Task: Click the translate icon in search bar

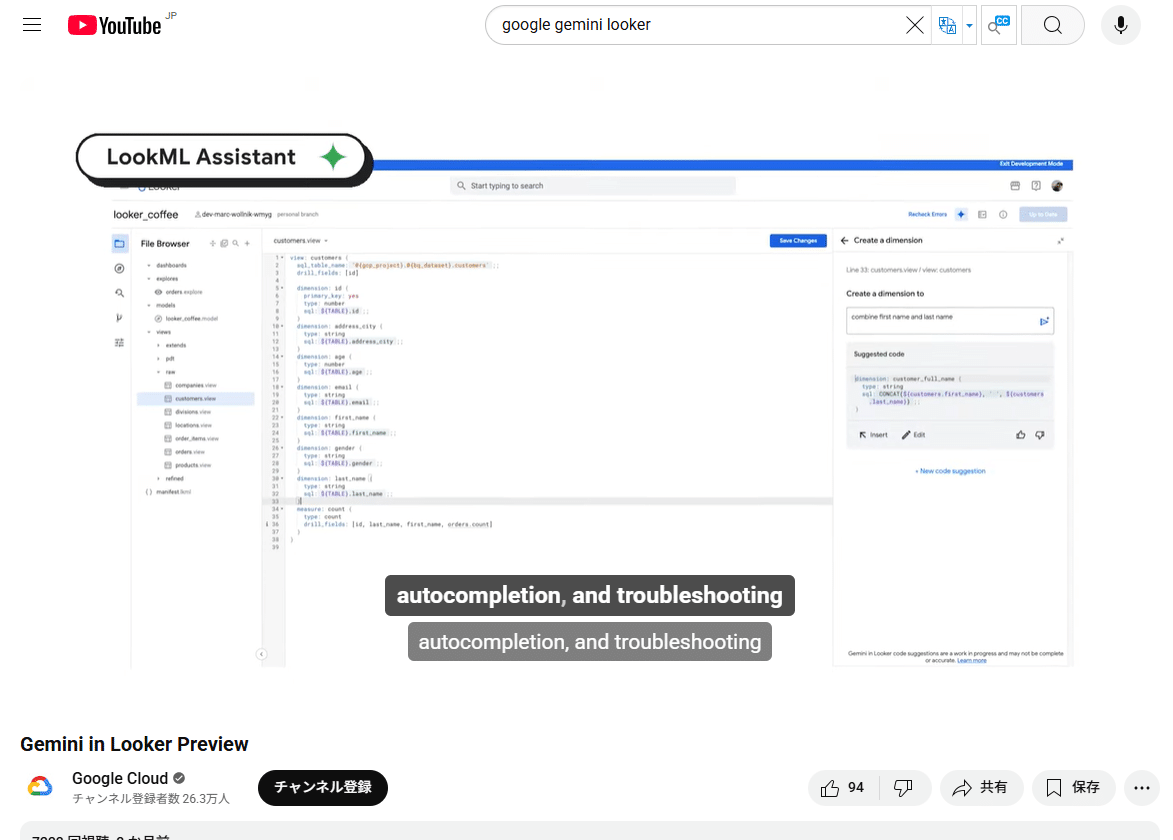Action: pos(947,25)
